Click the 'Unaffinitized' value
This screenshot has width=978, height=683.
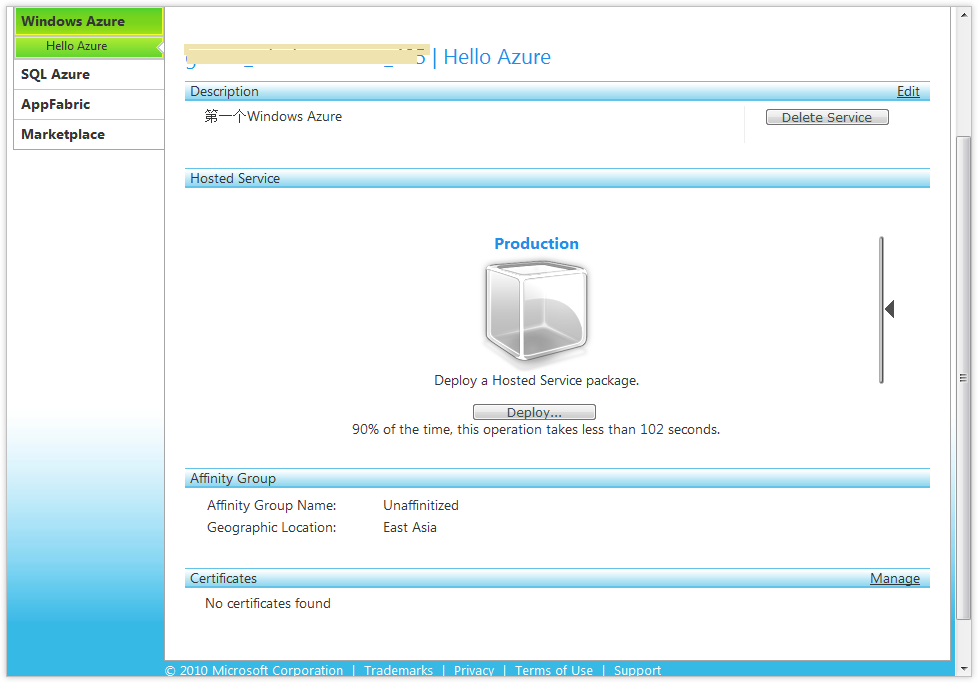(x=421, y=505)
